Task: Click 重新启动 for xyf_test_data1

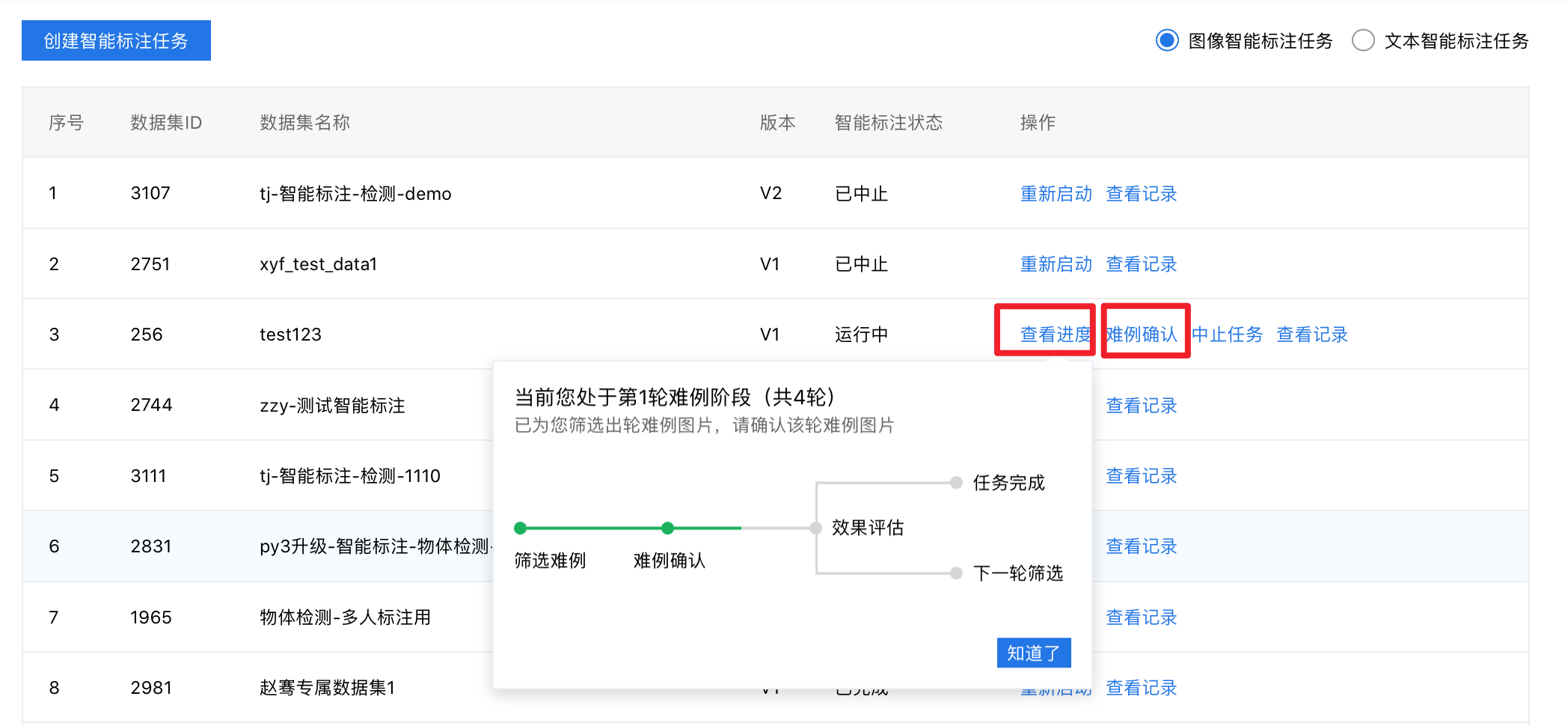Action: point(1056,264)
